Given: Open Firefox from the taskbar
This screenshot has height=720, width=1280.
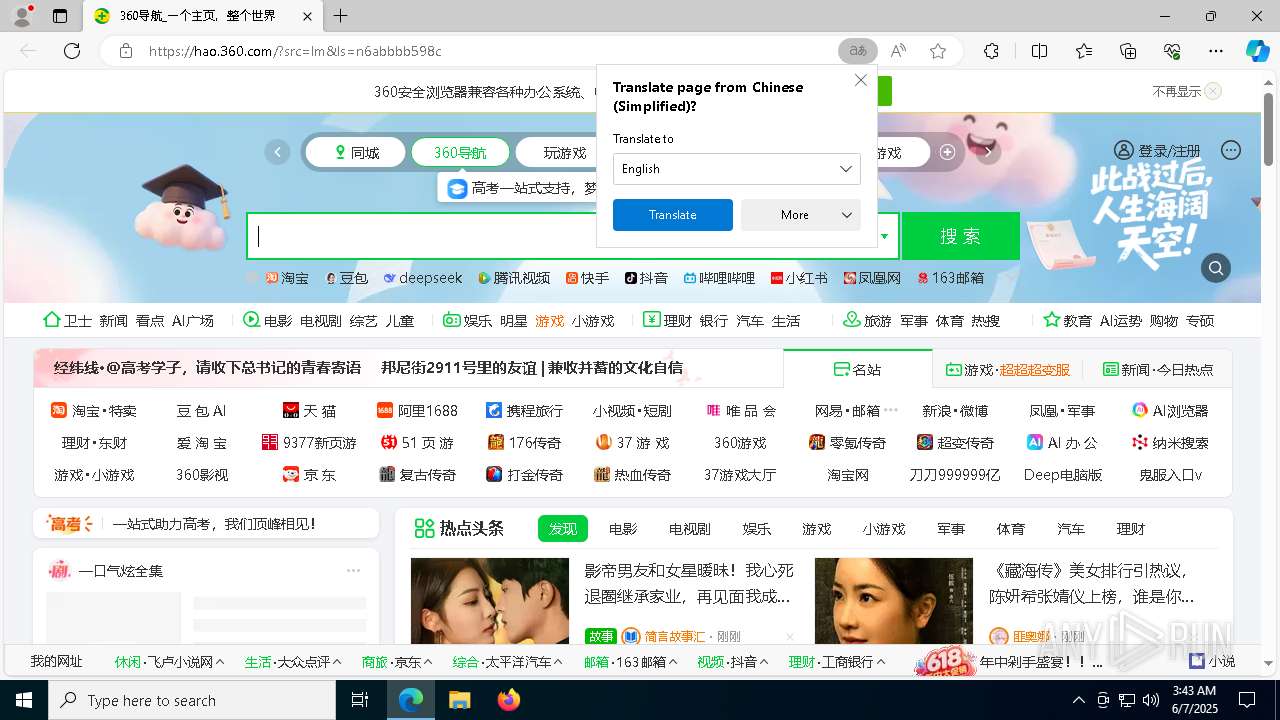Looking at the screenshot, I should pos(509,700).
